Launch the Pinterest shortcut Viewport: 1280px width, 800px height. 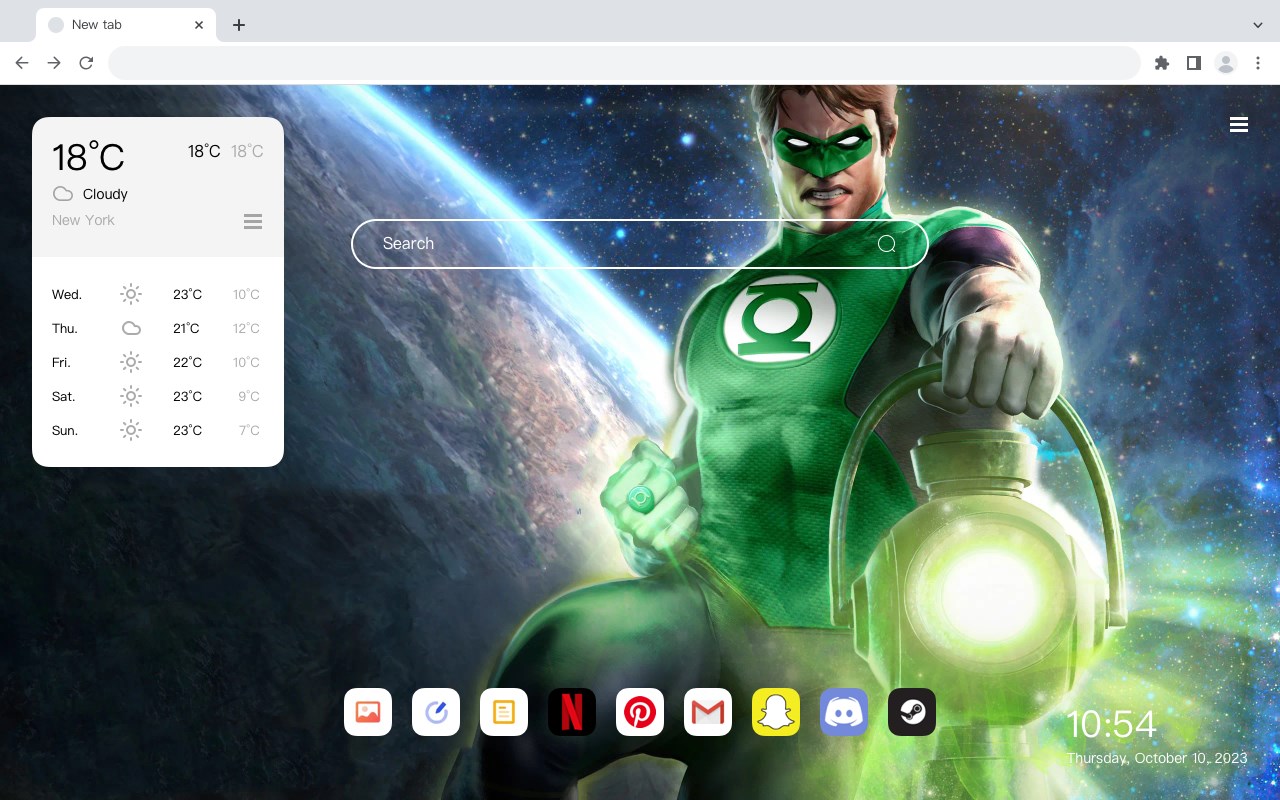tap(640, 712)
